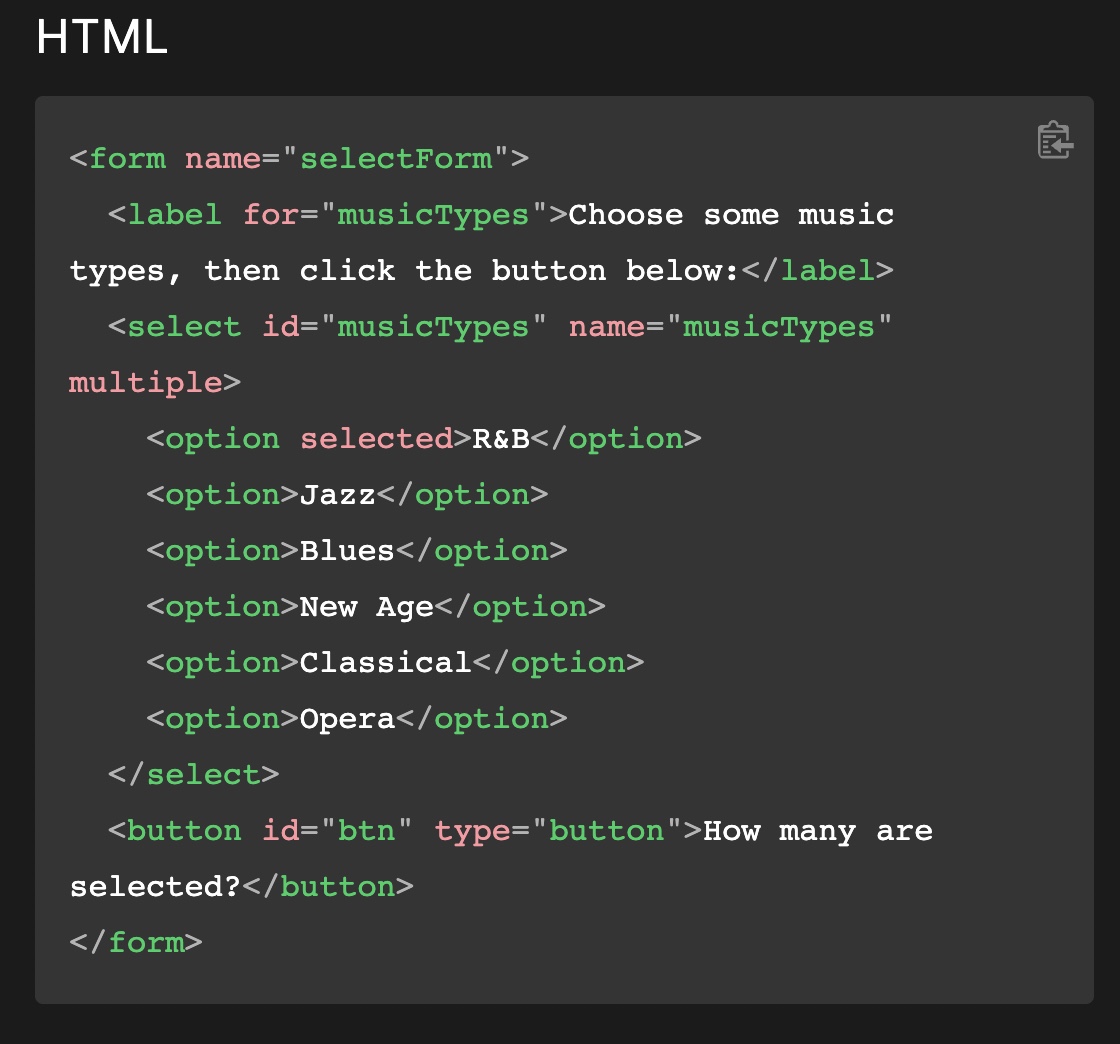Click the "selected" attribute on R&B option
Viewport: 1120px width, 1044px height.
click(376, 439)
